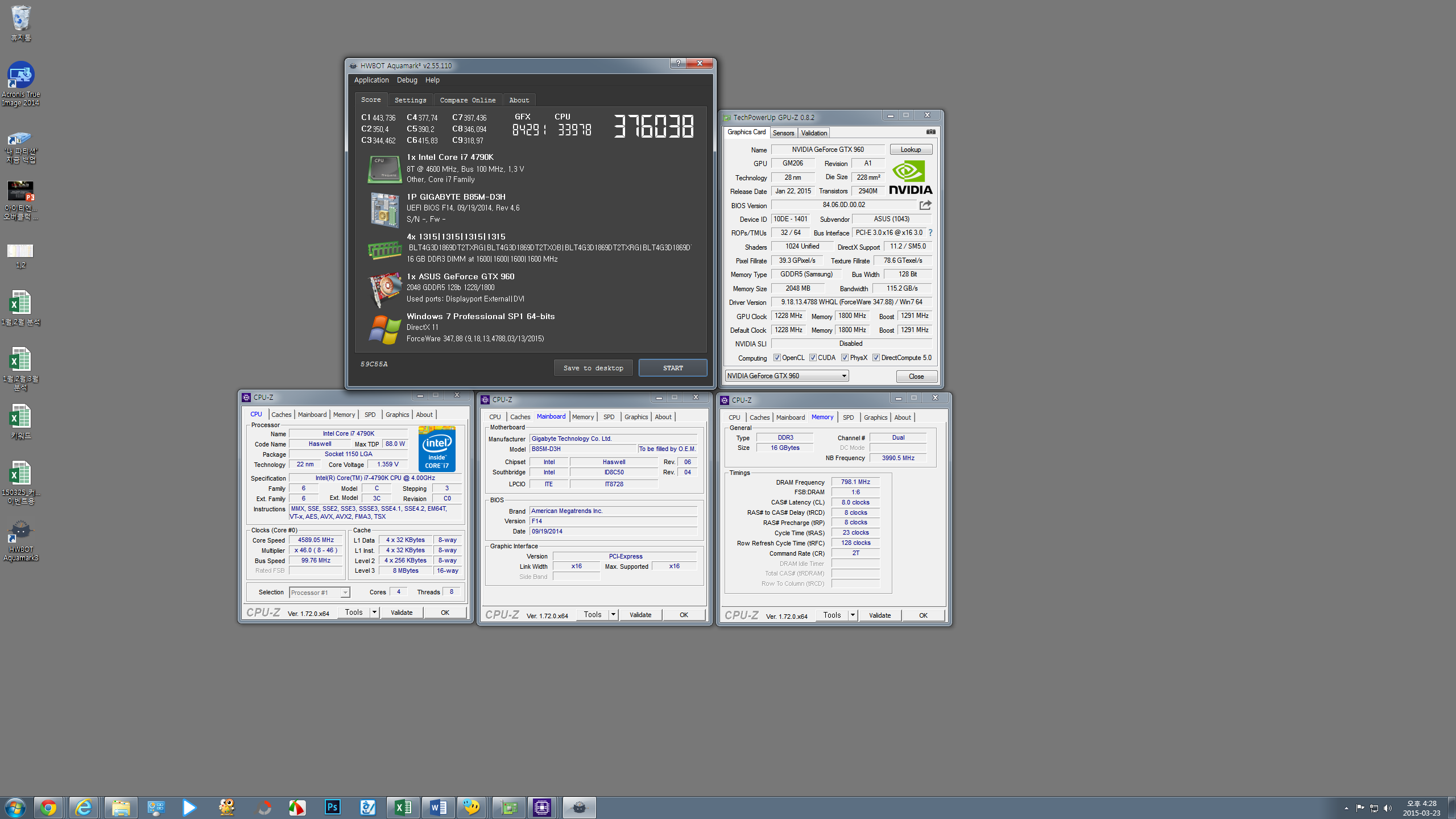Switch to Excel on the taskbar

point(403,807)
